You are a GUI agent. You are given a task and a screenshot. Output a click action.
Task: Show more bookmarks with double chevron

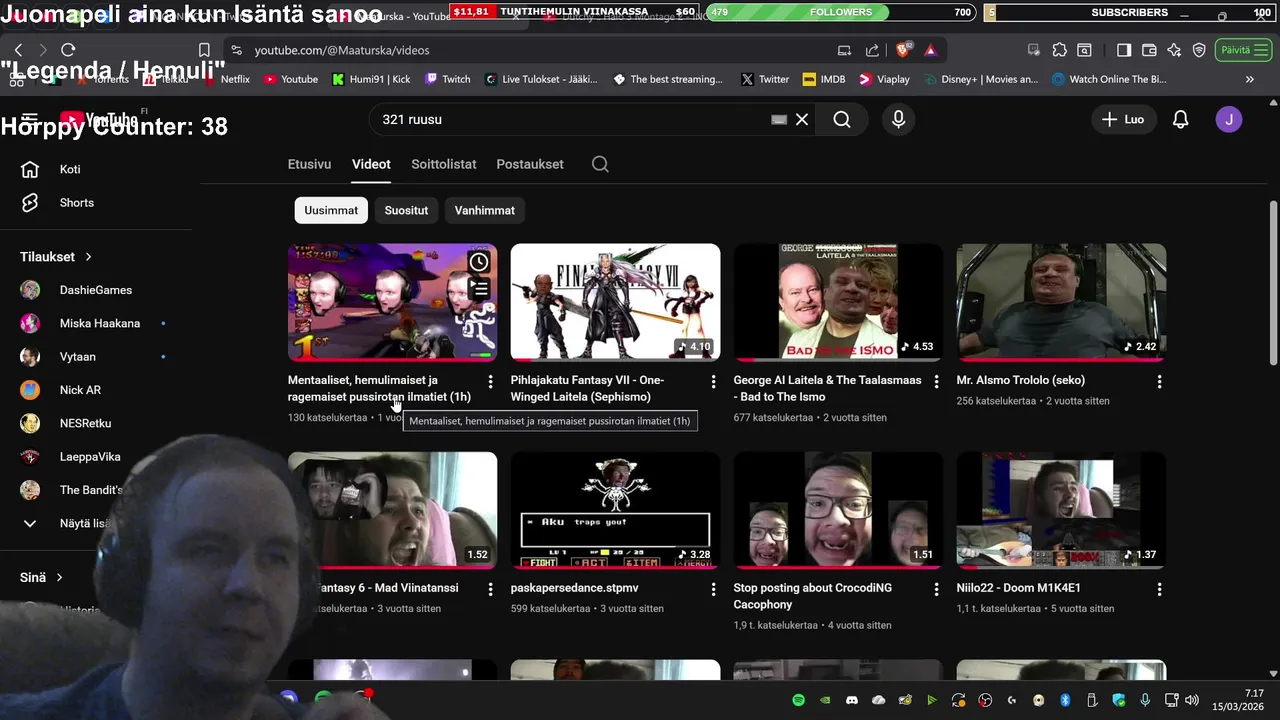pyautogui.click(x=1249, y=79)
